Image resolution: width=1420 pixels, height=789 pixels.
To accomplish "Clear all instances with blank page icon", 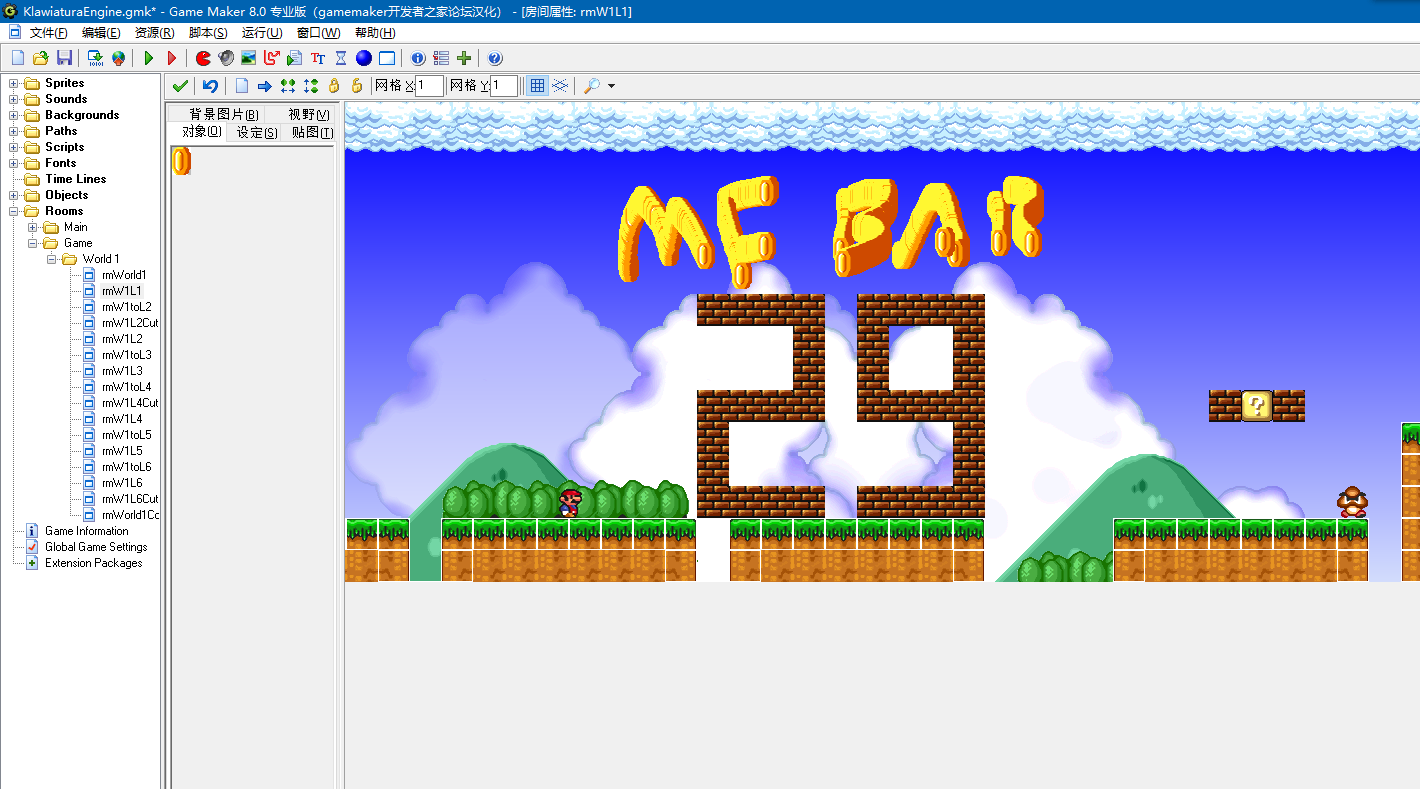I will click(x=241, y=86).
